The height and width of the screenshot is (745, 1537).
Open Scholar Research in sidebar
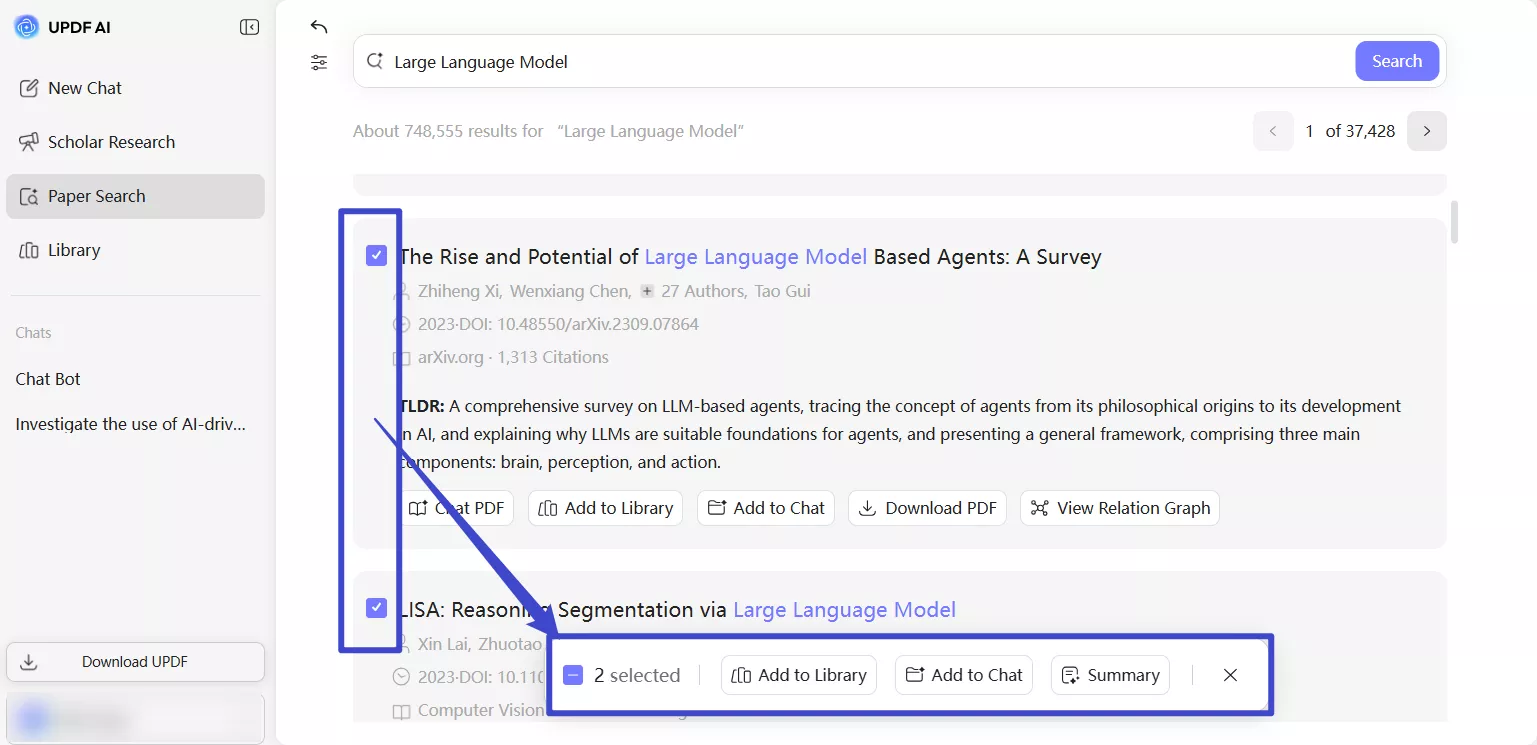tap(110, 142)
